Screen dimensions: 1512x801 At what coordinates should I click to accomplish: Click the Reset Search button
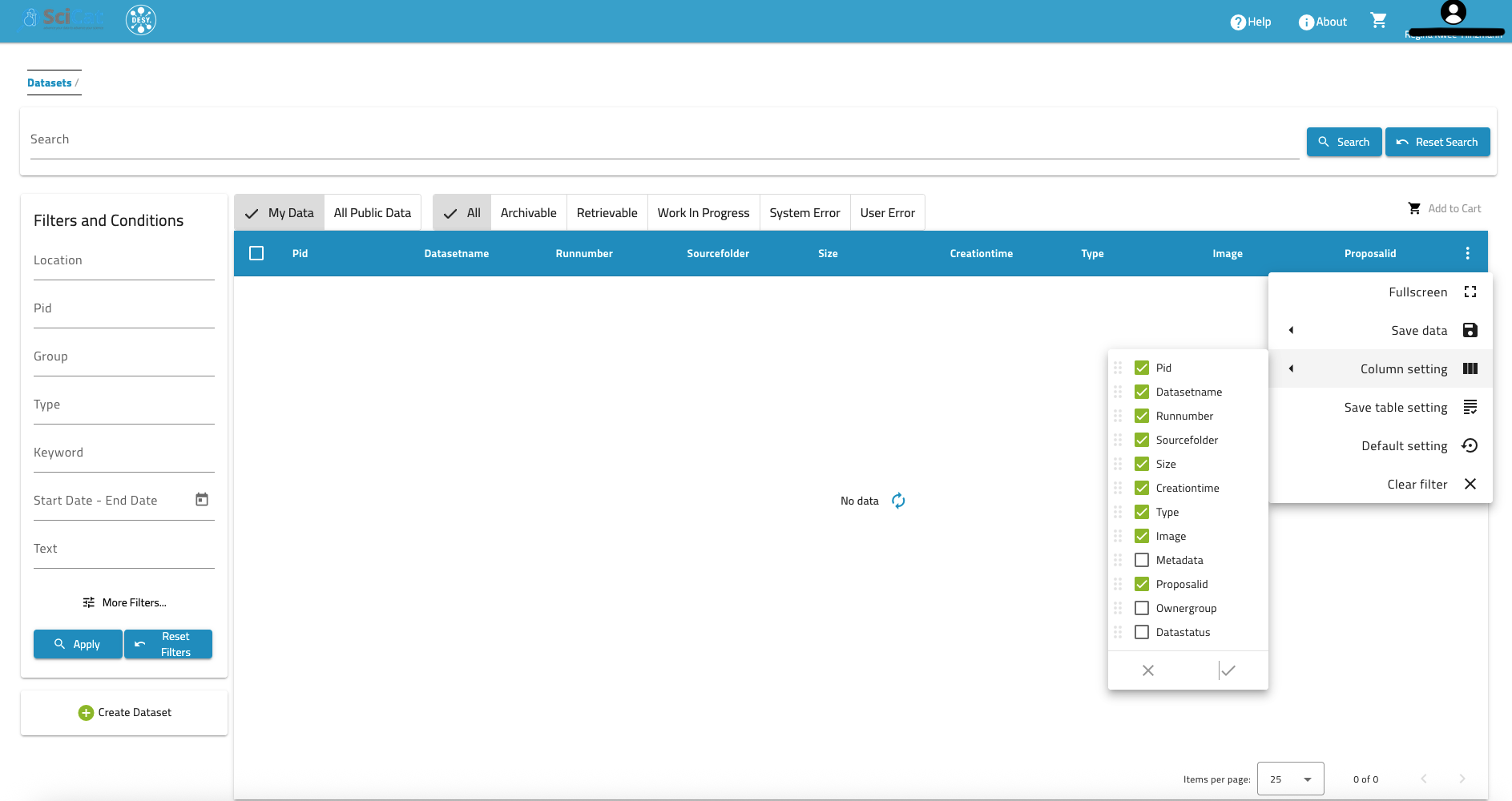[1437, 142]
